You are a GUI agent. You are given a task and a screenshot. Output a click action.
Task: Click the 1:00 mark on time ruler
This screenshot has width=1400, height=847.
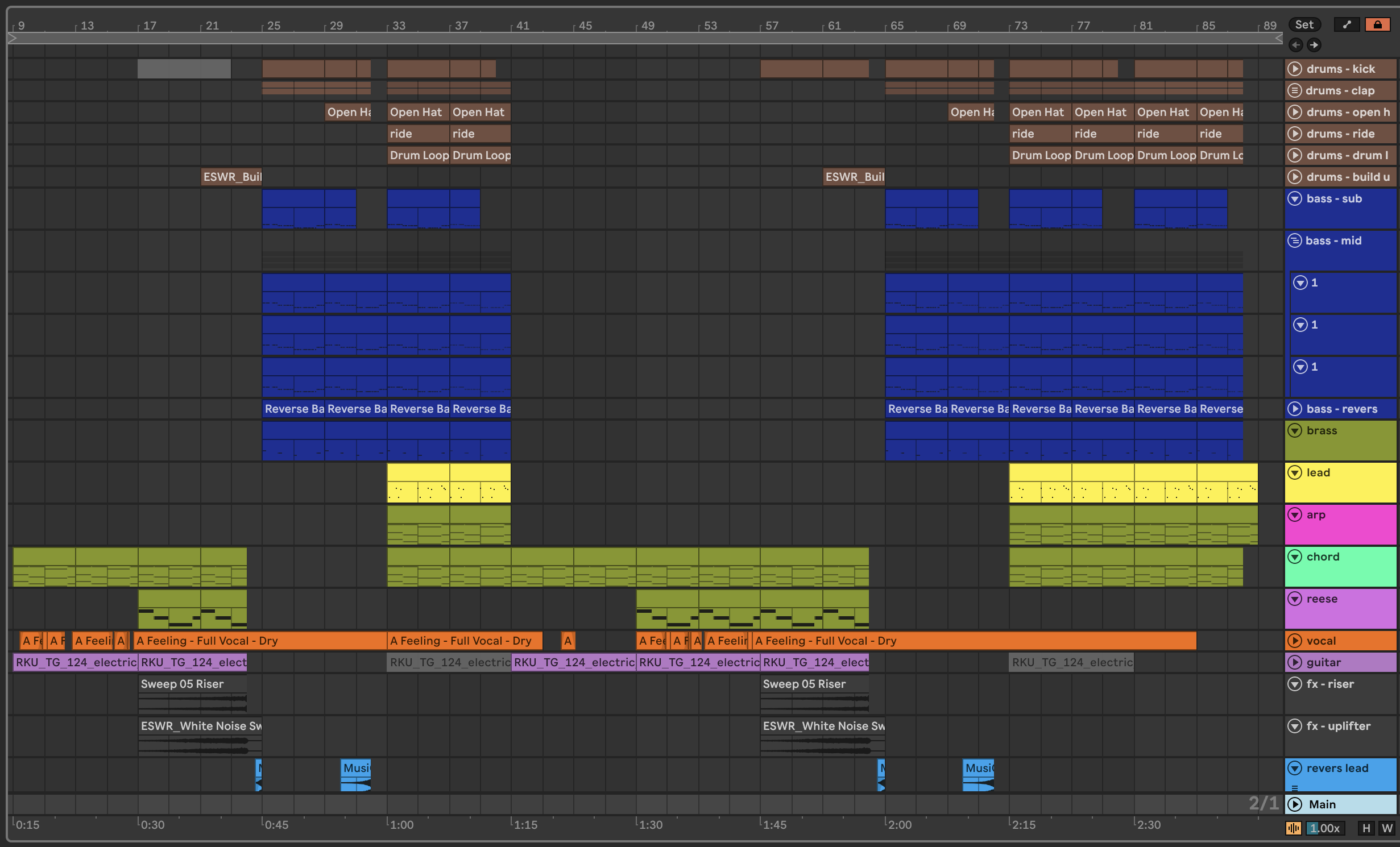401,825
